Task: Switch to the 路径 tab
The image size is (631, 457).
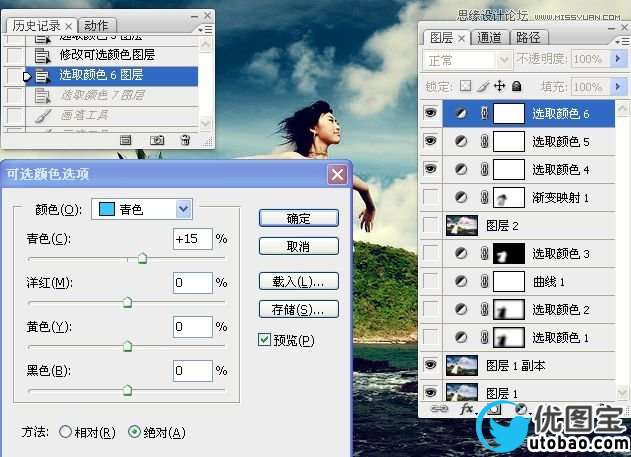Action: [x=528, y=38]
